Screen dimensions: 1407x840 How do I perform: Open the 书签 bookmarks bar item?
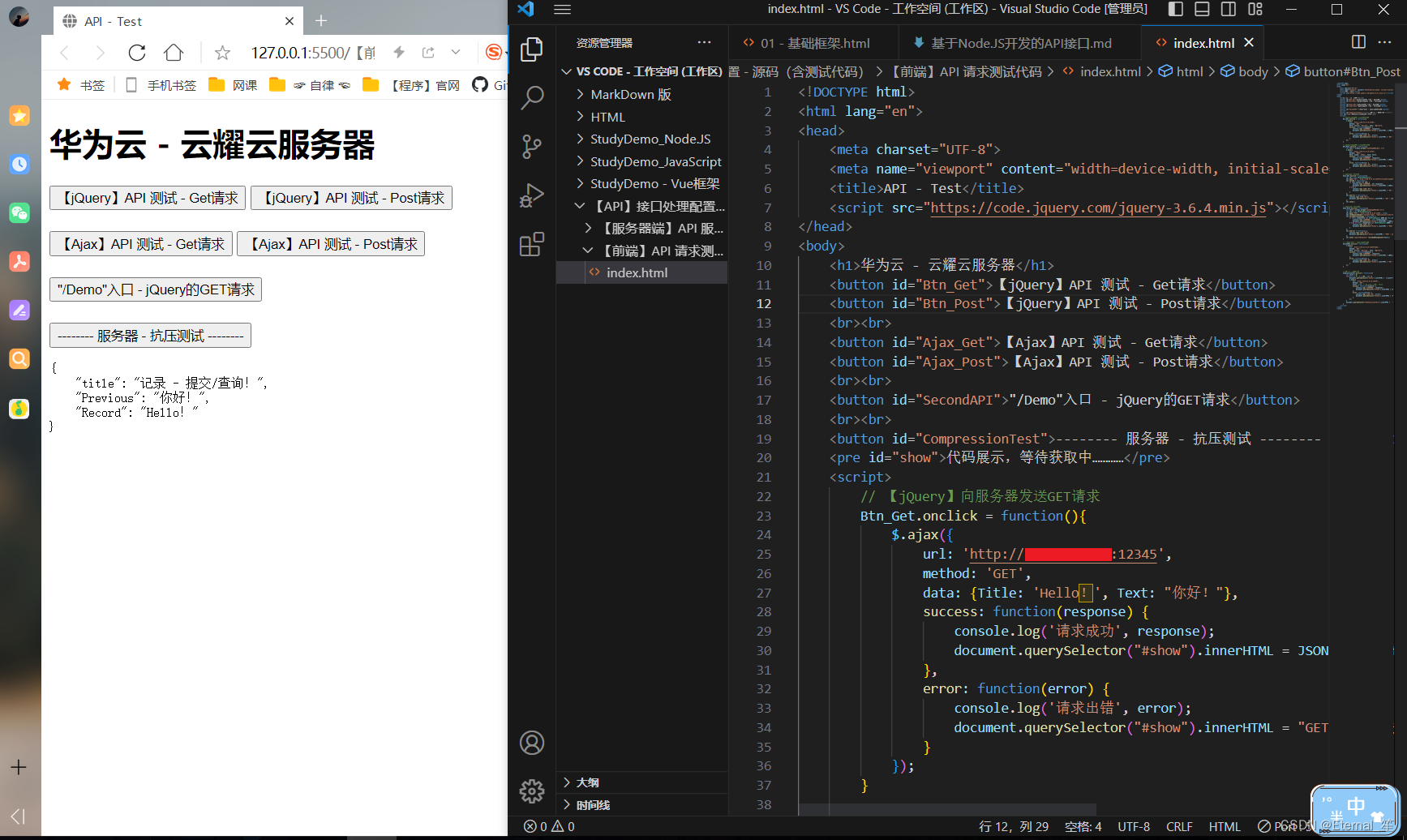(81, 85)
